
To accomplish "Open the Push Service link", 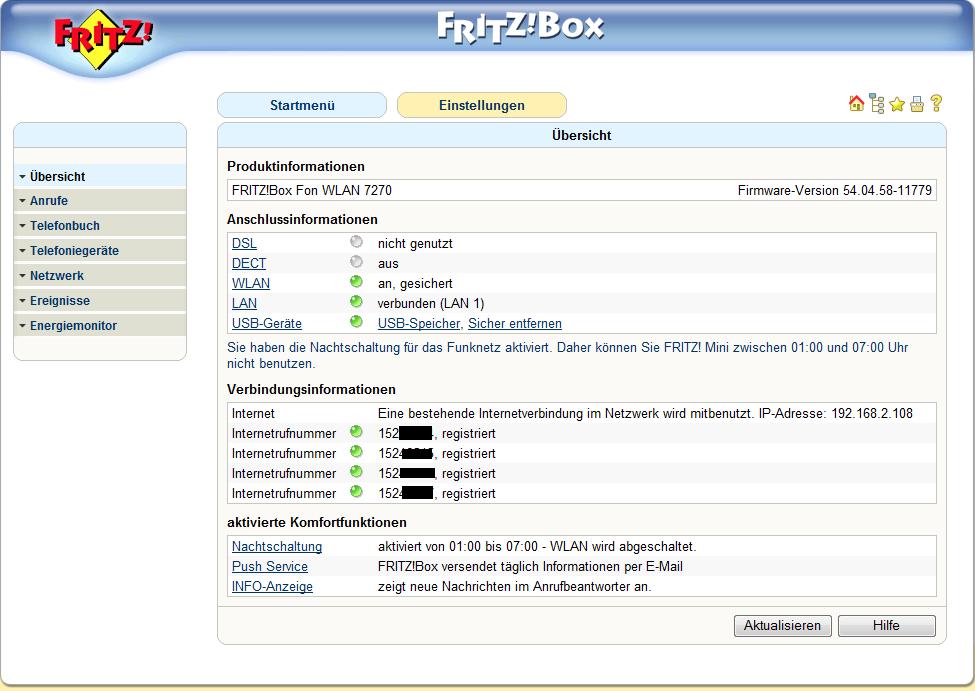I will point(270,567).
